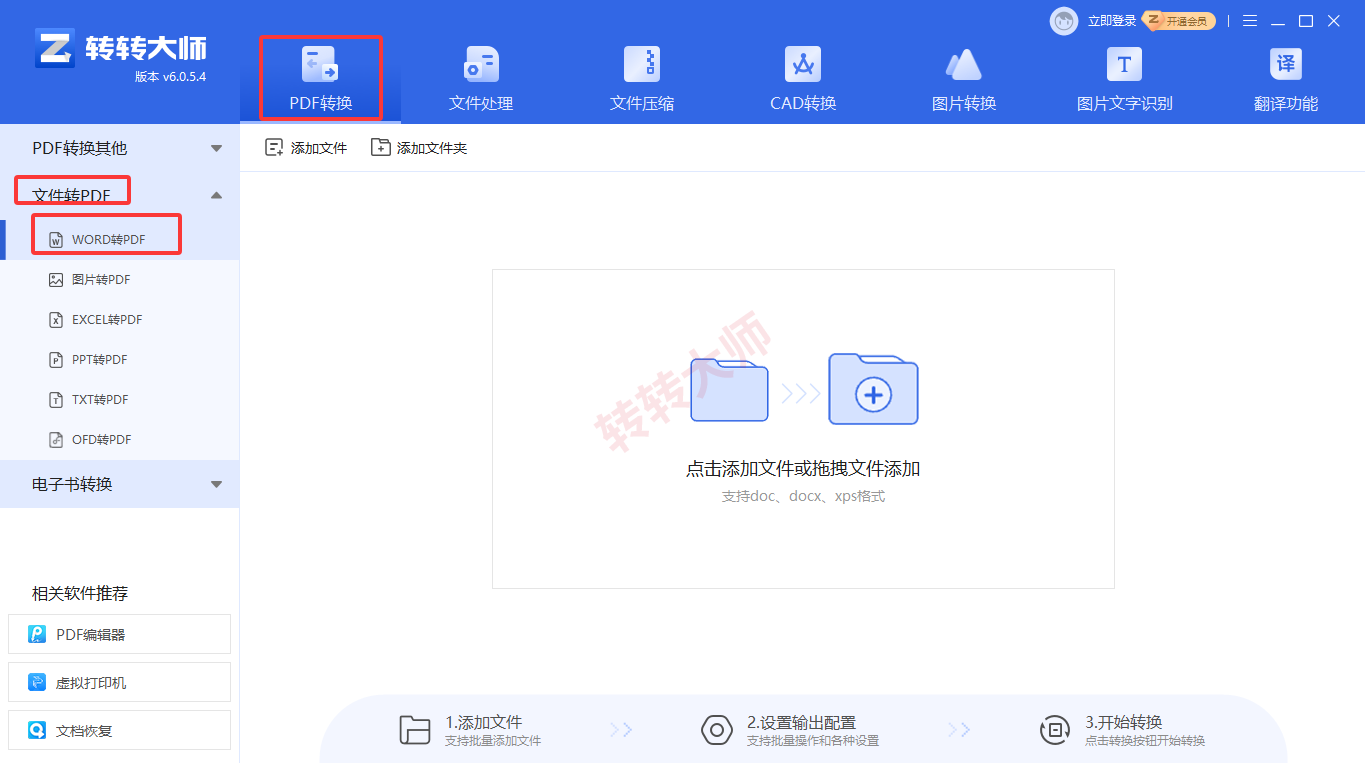Click the TXT转PDF text-file icon
Viewport: 1365px width, 763px height.
click(56, 400)
